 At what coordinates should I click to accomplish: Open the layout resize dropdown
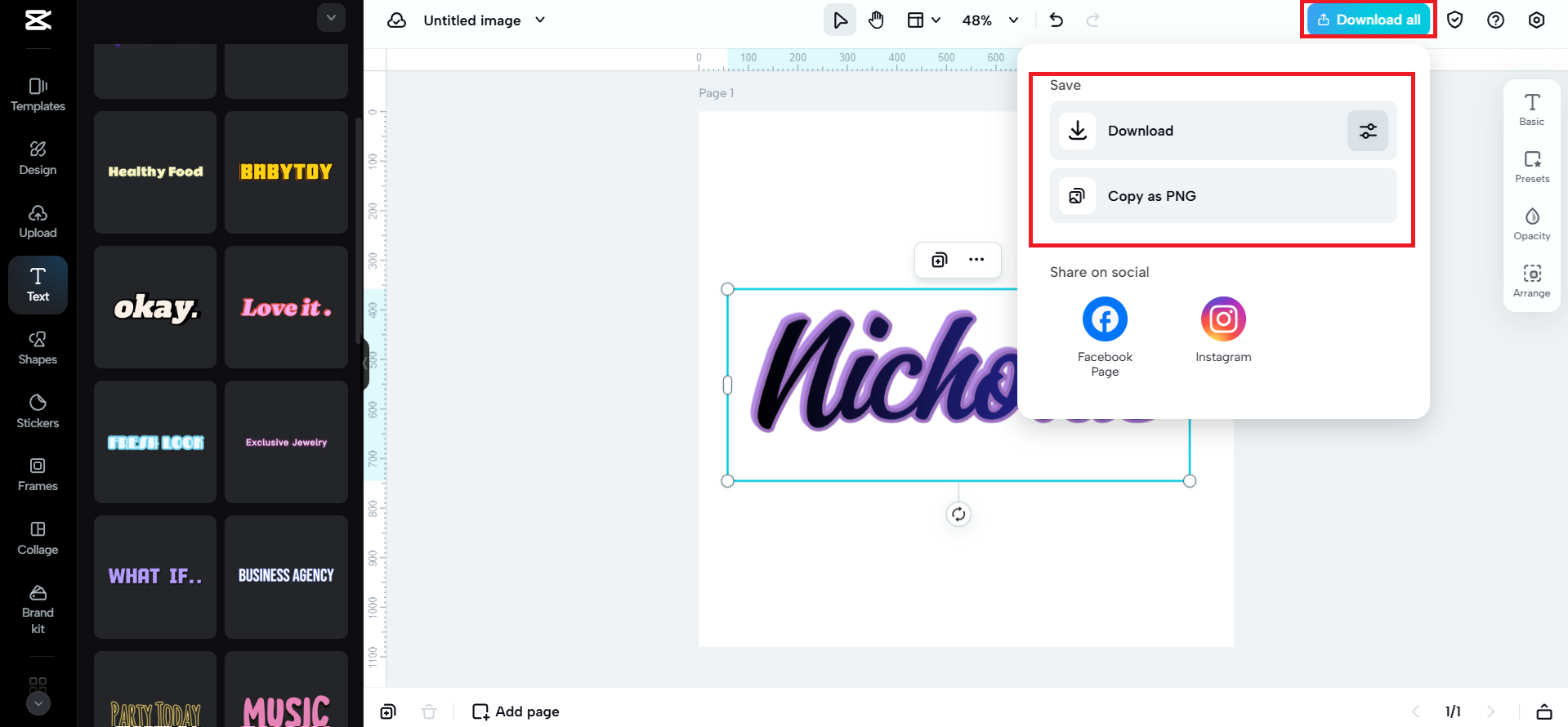[x=923, y=20]
